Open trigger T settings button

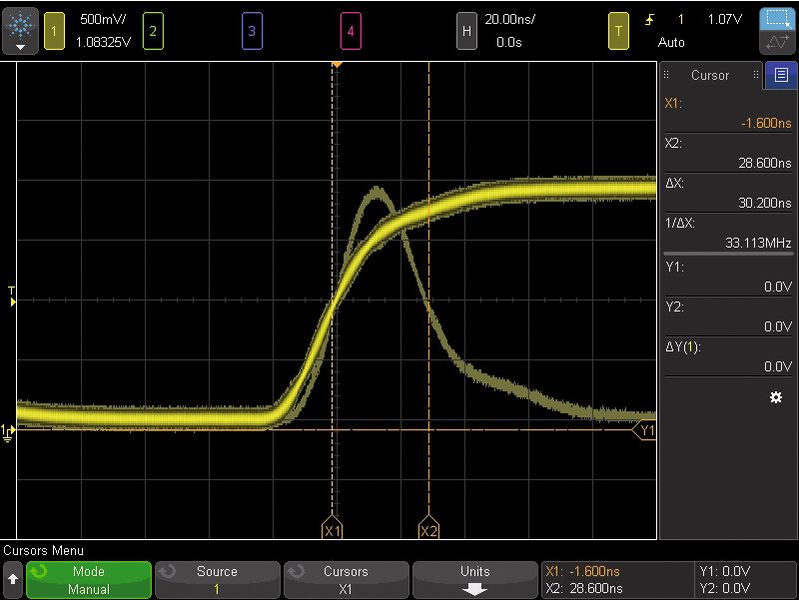(618, 31)
